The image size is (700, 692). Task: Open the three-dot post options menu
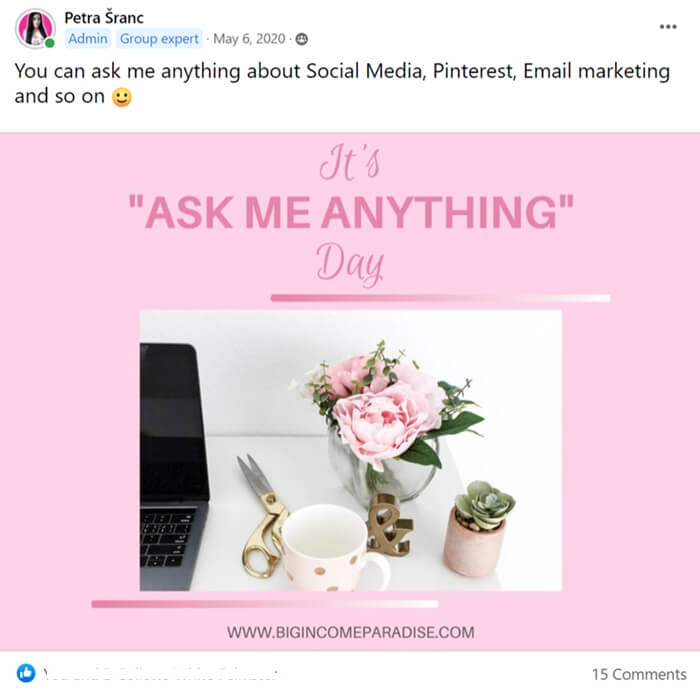(x=668, y=27)
